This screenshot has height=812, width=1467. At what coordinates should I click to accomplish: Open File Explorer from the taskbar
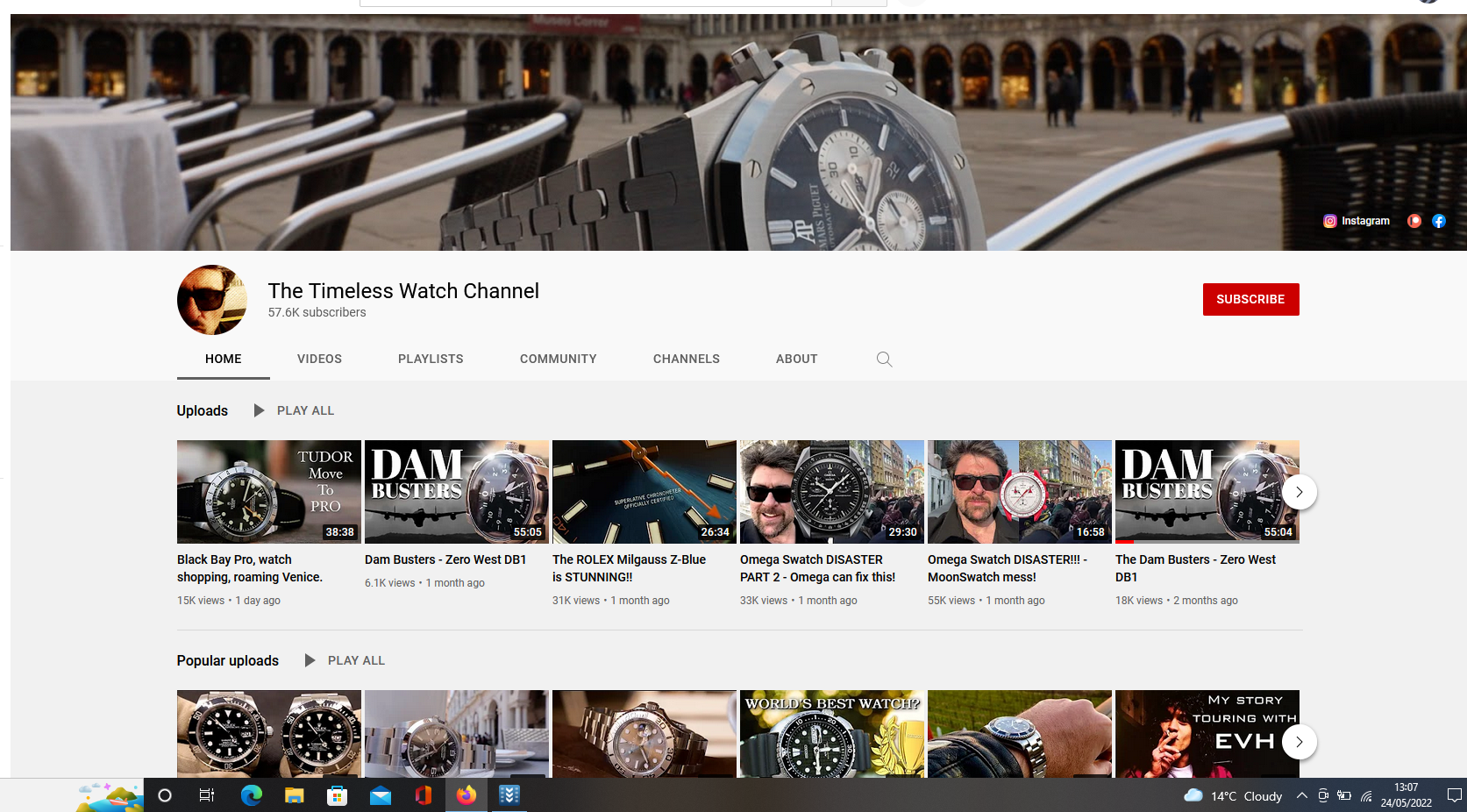[x=295, y=795]
